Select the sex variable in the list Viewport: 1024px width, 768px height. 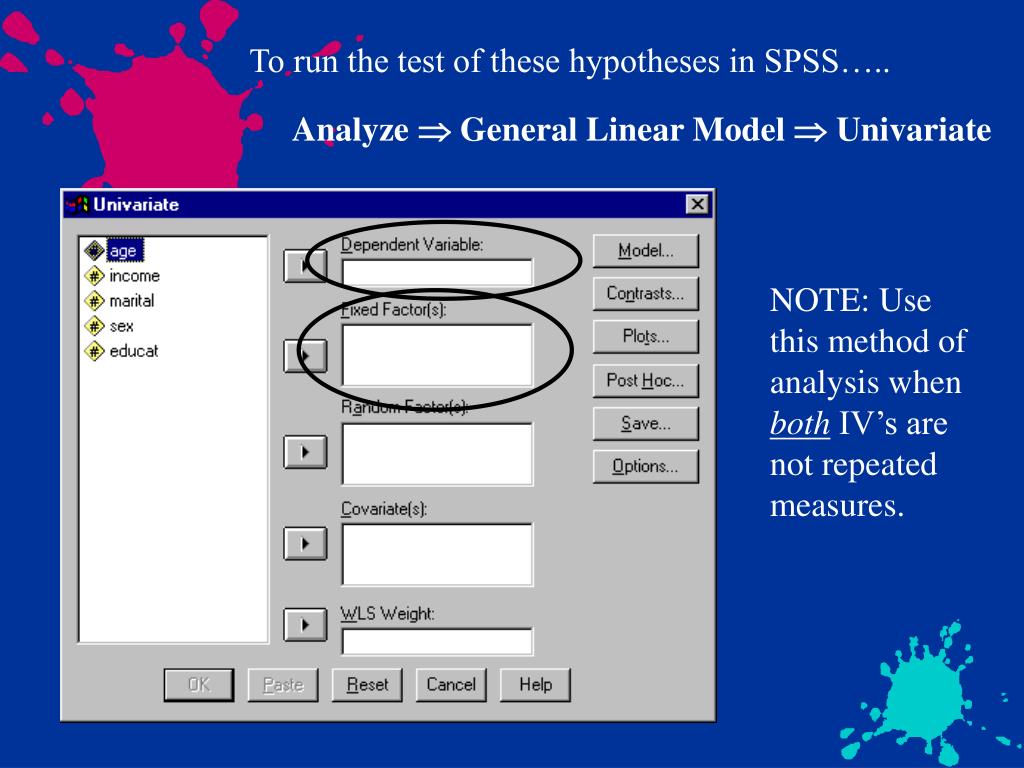click(x=121, y=326)
